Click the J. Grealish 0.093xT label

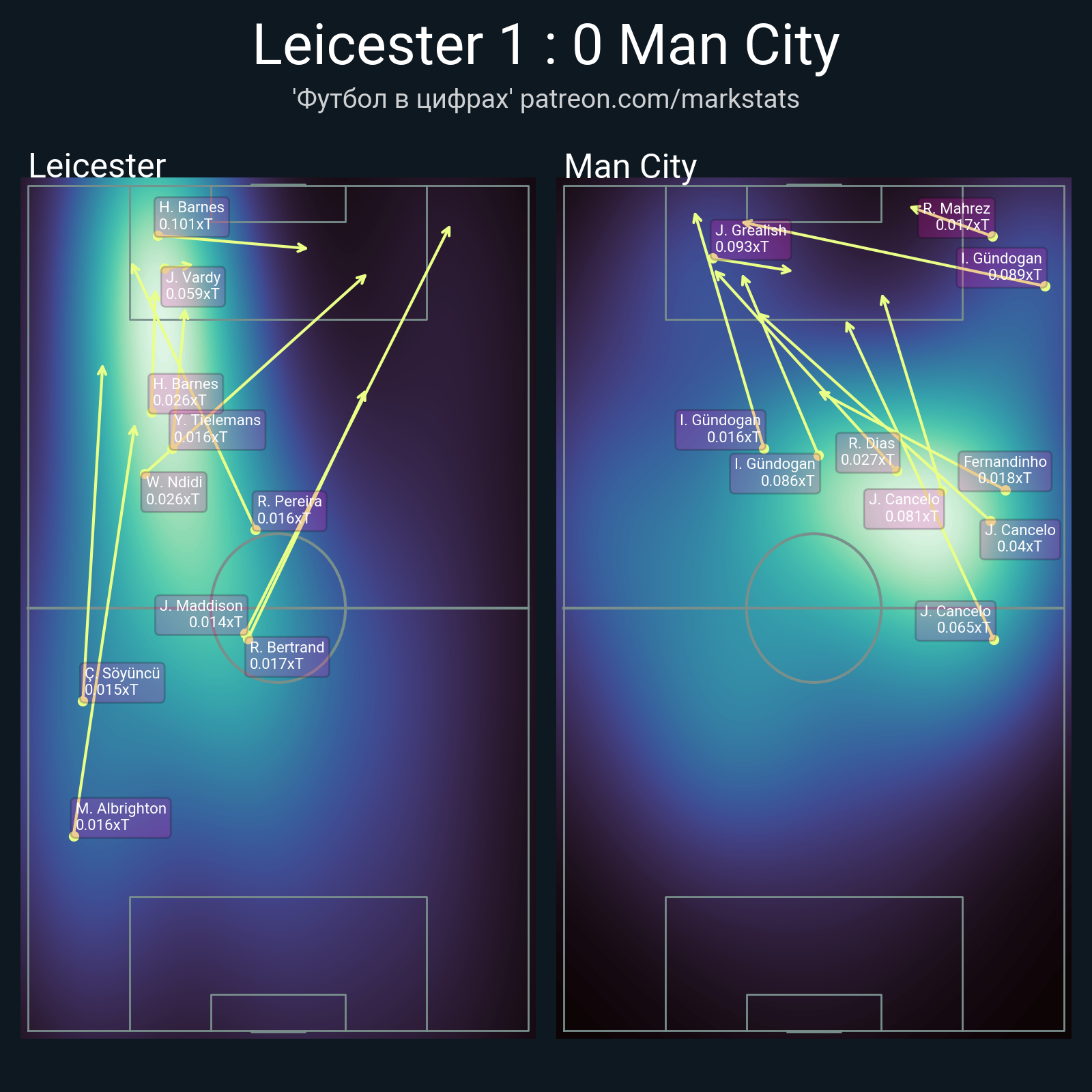coord(751,239)
